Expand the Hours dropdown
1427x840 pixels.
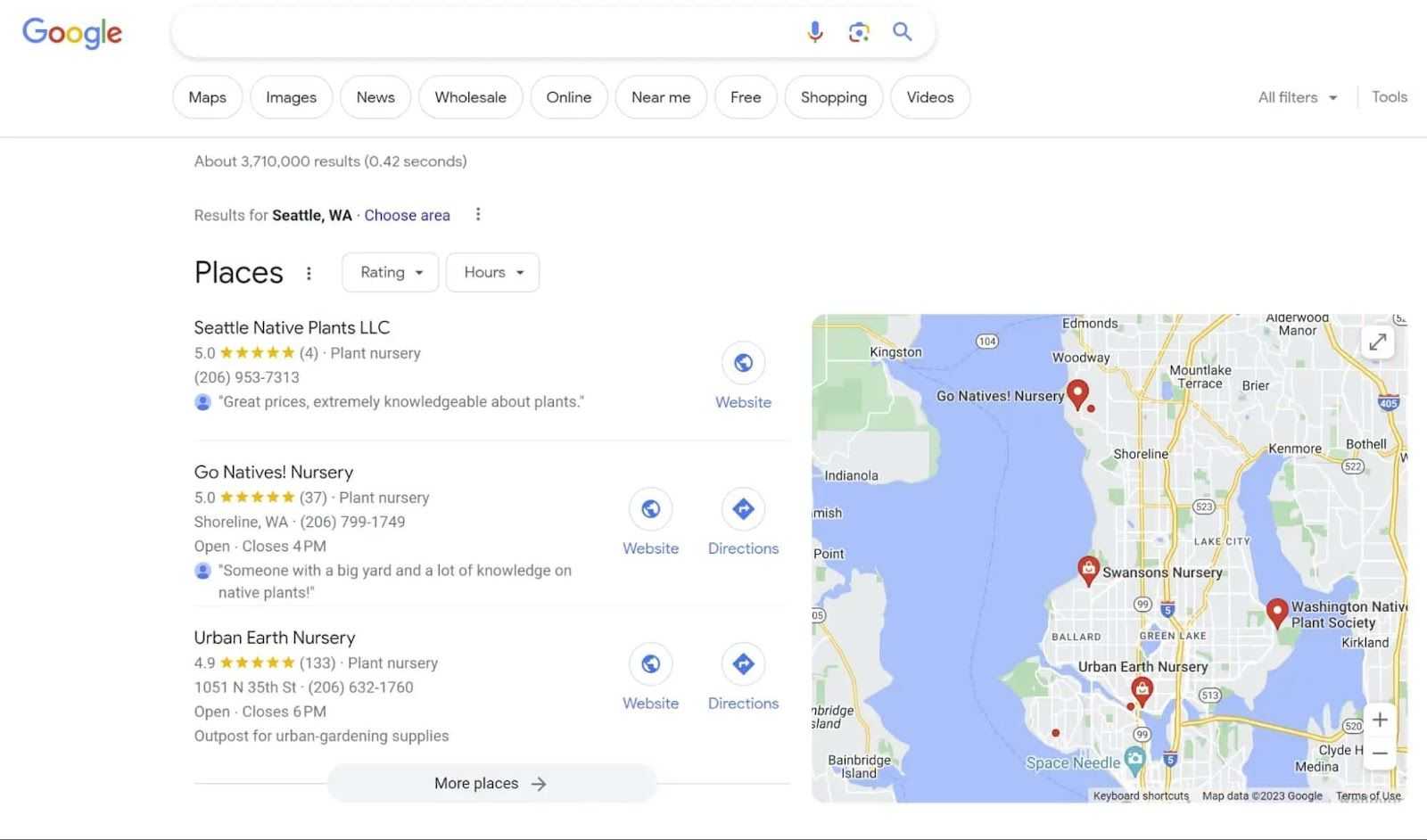(x=493, y=272)
